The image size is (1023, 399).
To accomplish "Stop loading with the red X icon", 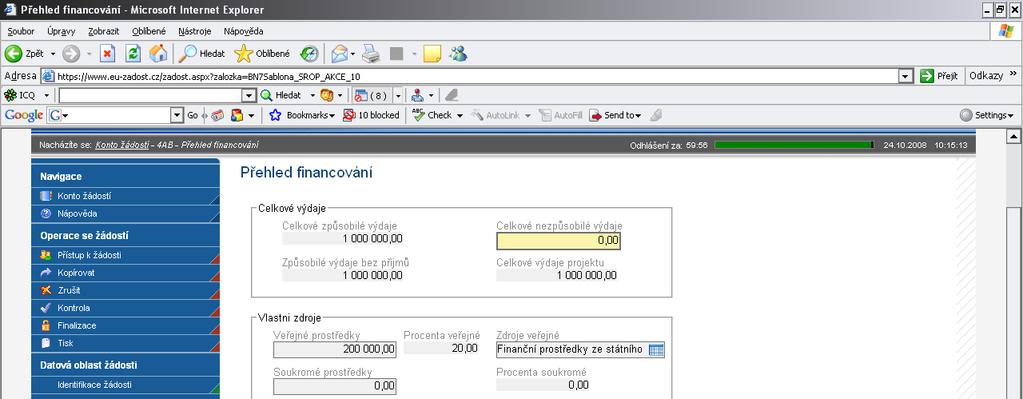I will 108,53.
